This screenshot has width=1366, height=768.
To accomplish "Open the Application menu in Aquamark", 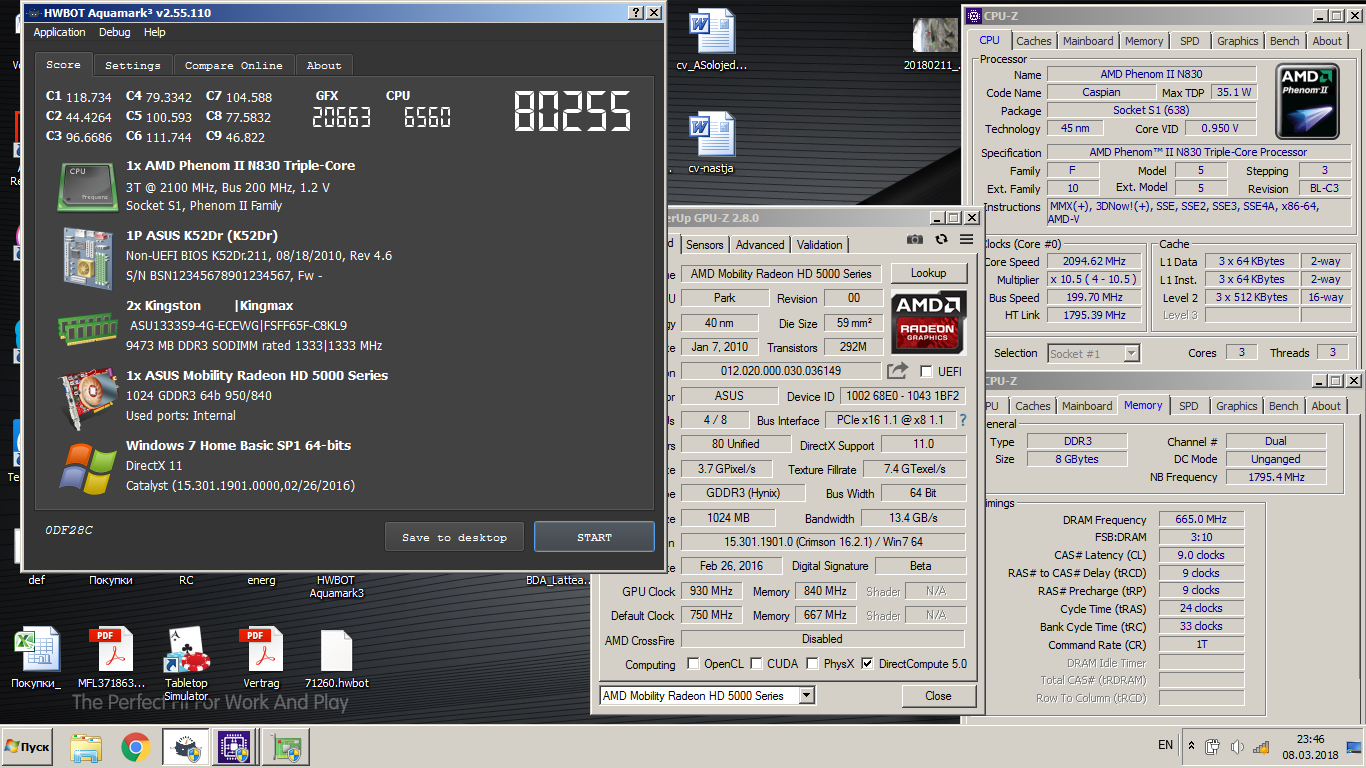I will pyautogui.click(x=60, y=32).
